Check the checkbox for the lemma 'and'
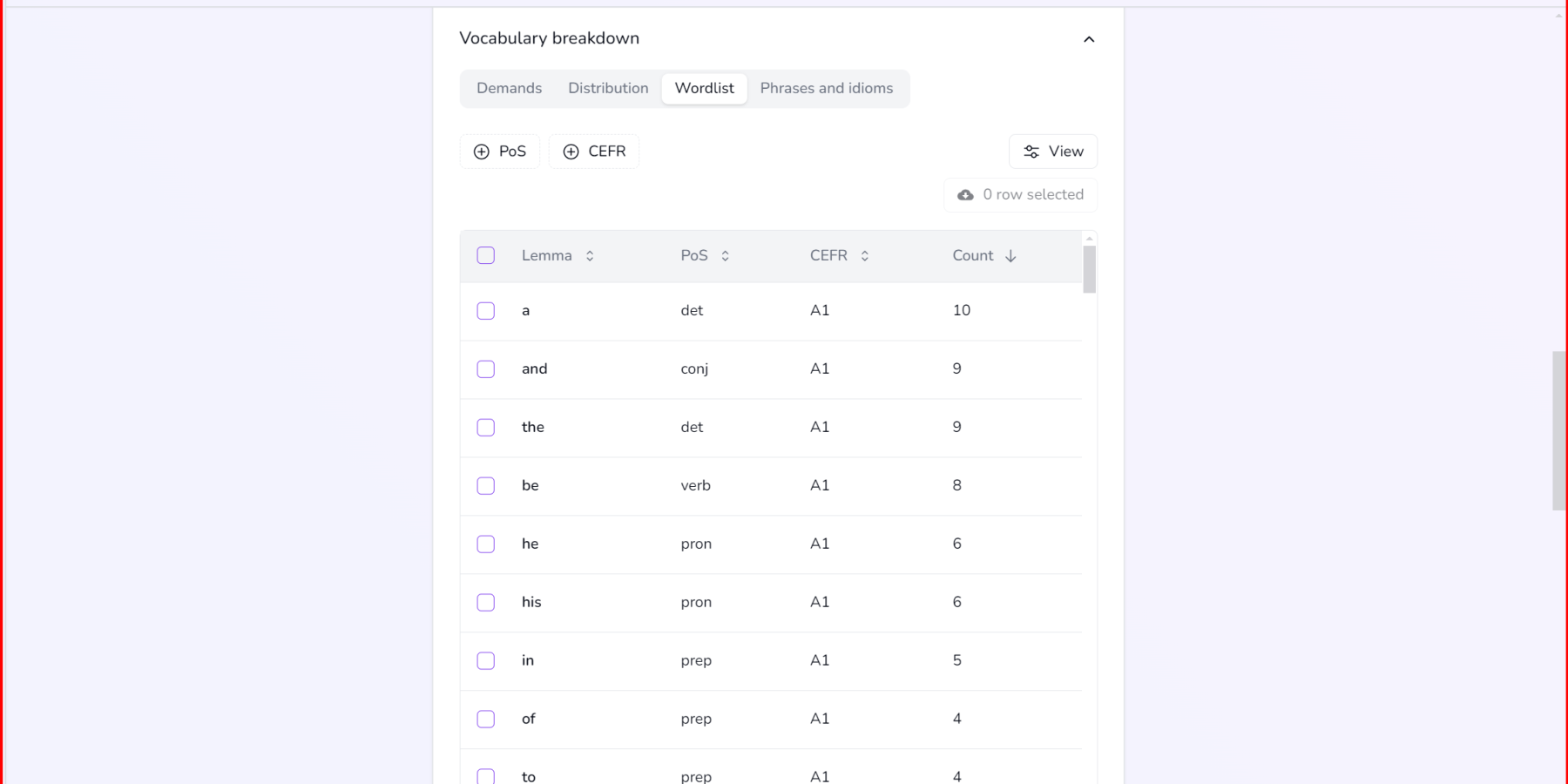This screenshot has width=1568, height=784. click(485, 368)
